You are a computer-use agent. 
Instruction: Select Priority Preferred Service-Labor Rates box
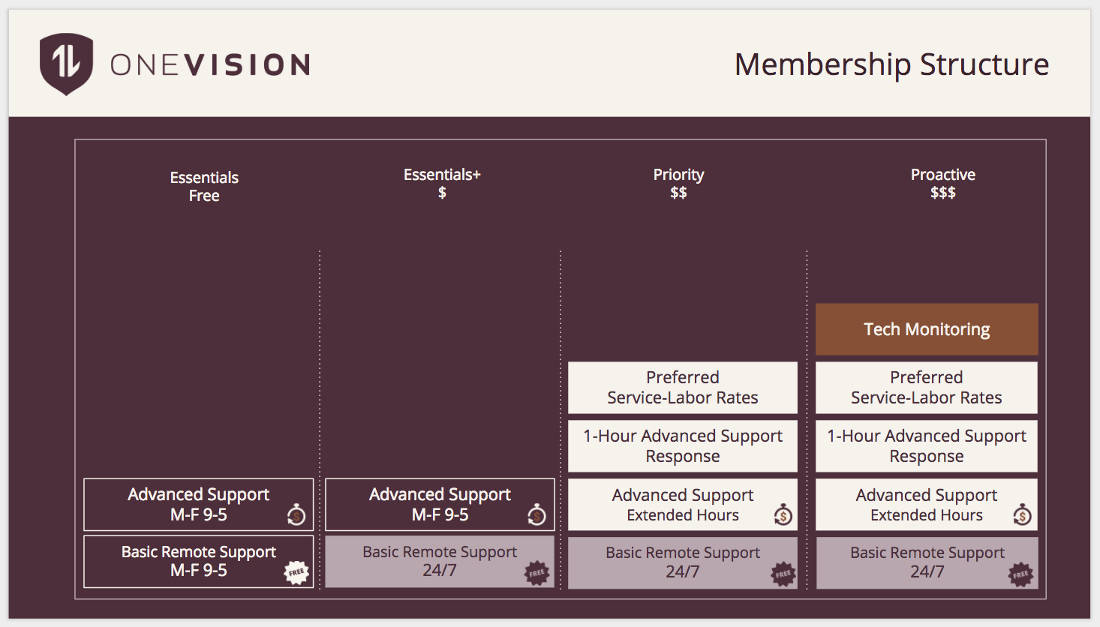coord(683,388)
